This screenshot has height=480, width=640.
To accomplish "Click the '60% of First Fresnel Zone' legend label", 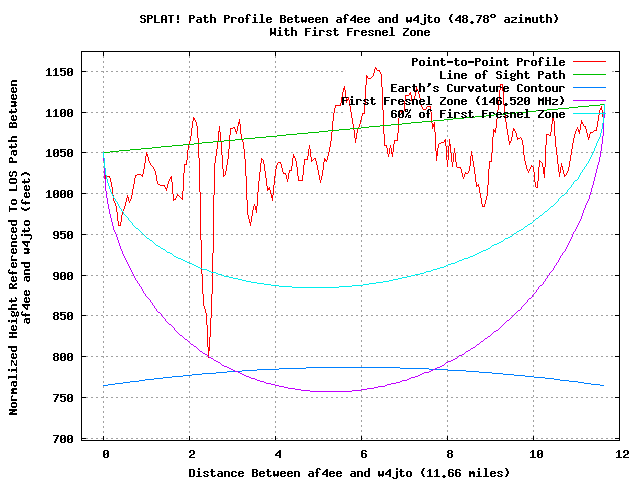I will tap(478, 114).
